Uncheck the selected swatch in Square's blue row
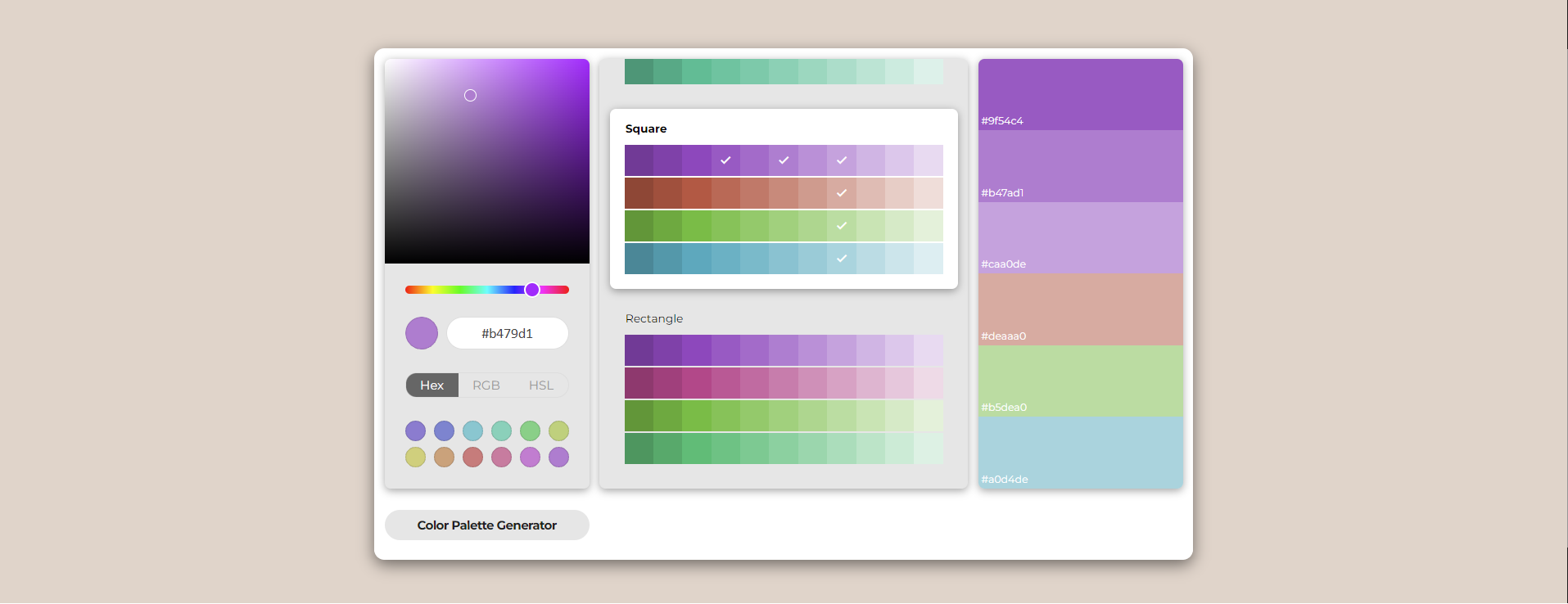 pyautogui.click(x=842, y=259)
